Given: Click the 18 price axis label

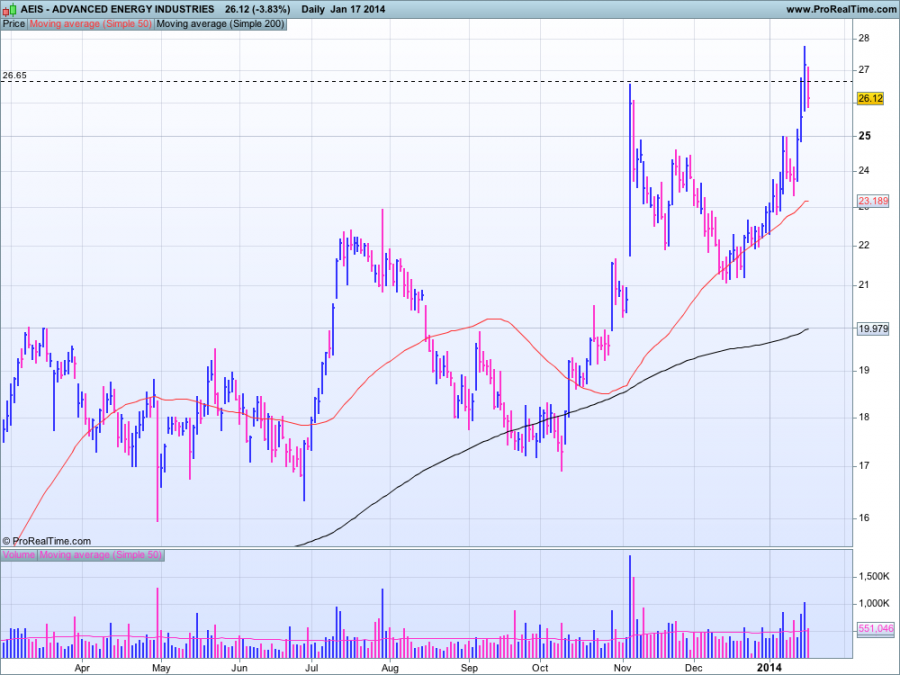Looking at the screenshot, I should pyautogui.click(x=864, y=417).
